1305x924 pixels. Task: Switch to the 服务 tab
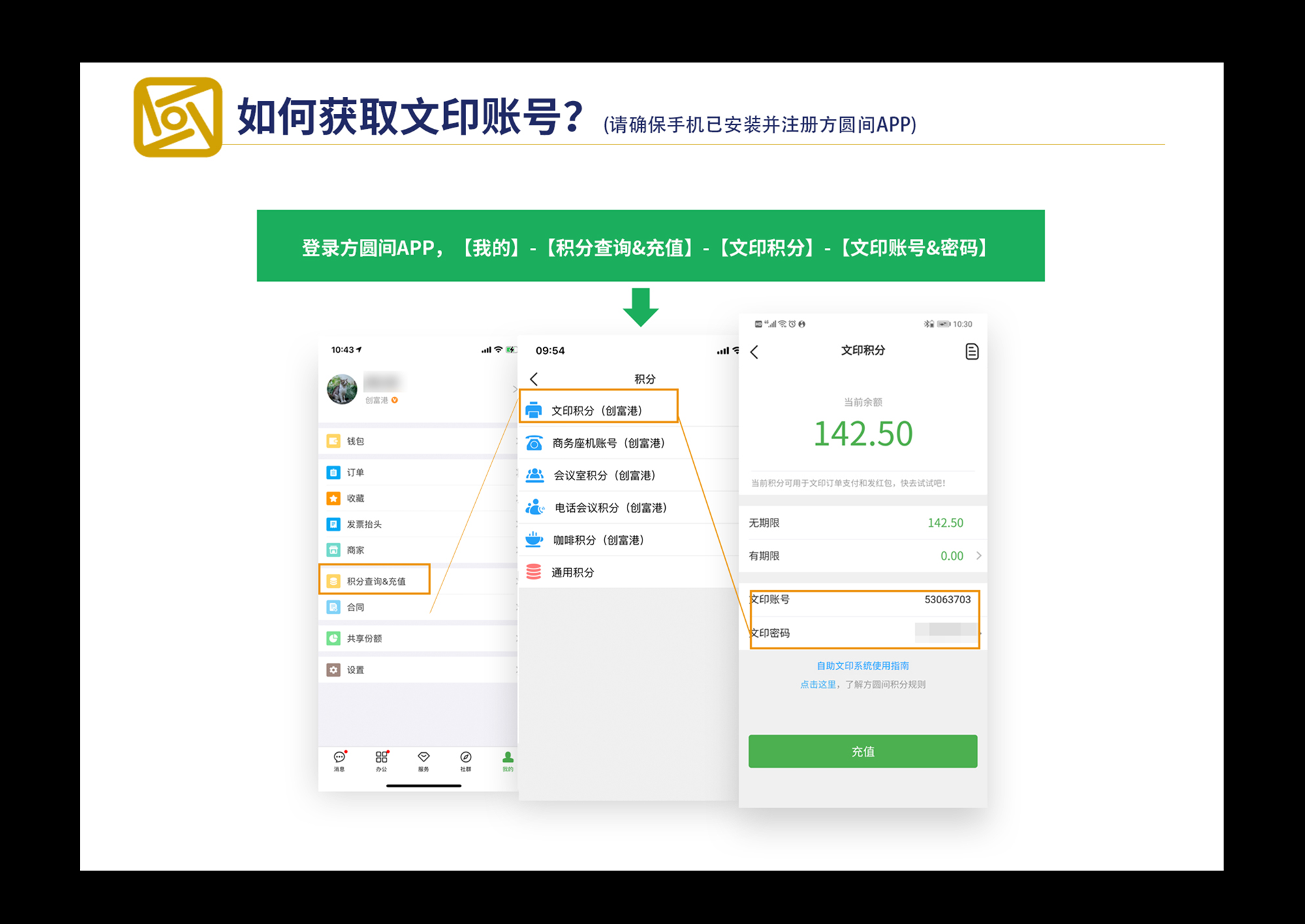pyautogui.click(x=424, y=761)
